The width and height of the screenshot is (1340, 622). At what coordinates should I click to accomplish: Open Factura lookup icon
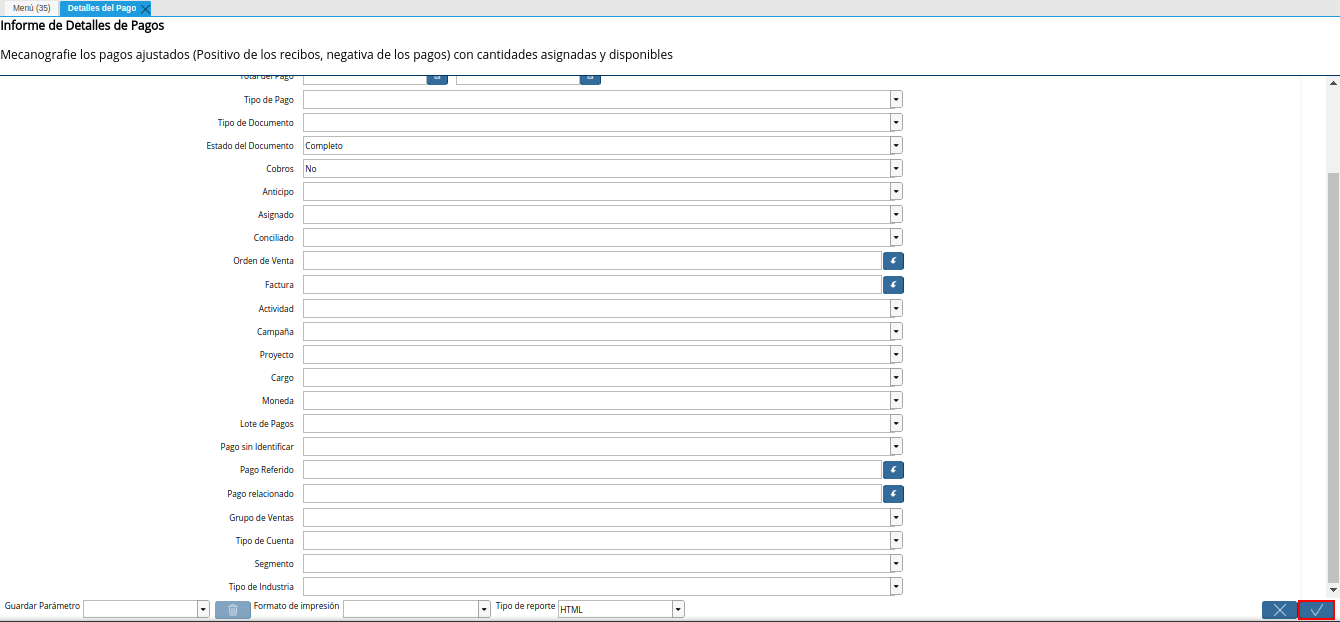pyautogui.click(x=893, y=285)
